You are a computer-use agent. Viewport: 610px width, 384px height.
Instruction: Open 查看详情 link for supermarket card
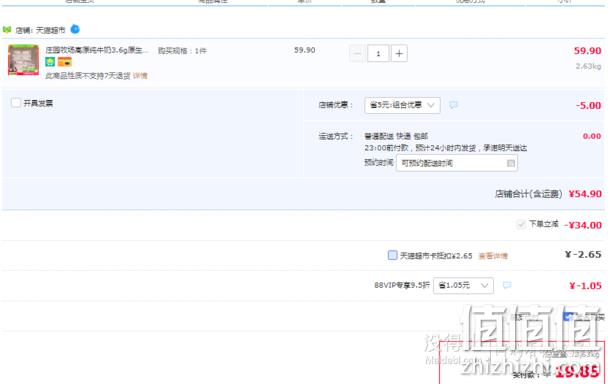point(493,256)
